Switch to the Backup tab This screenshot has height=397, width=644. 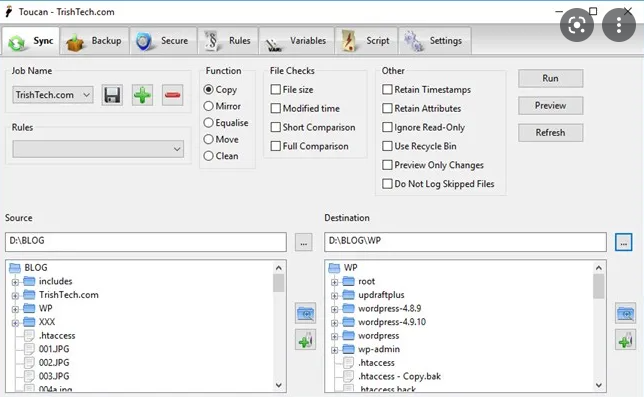(95, 41)
